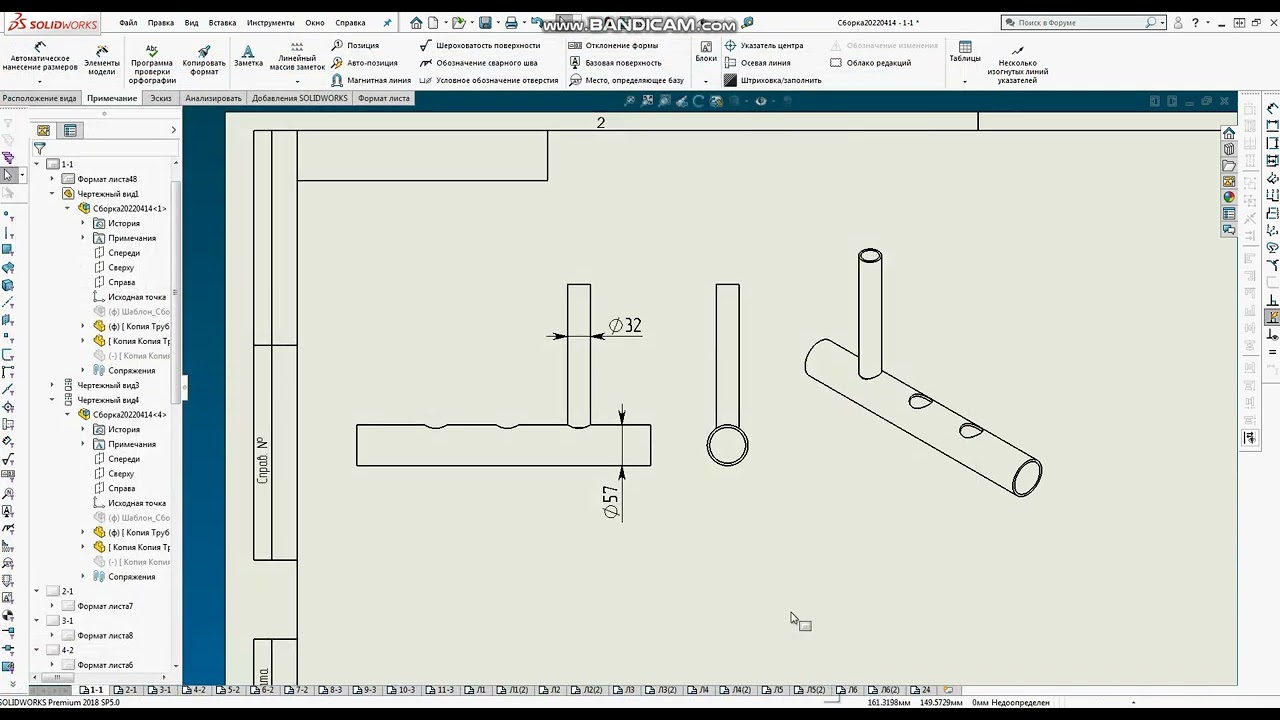Click the help question mark icon
Image resolution: width=1280 pixels, height=720 pixels.
click(1195, 22)
